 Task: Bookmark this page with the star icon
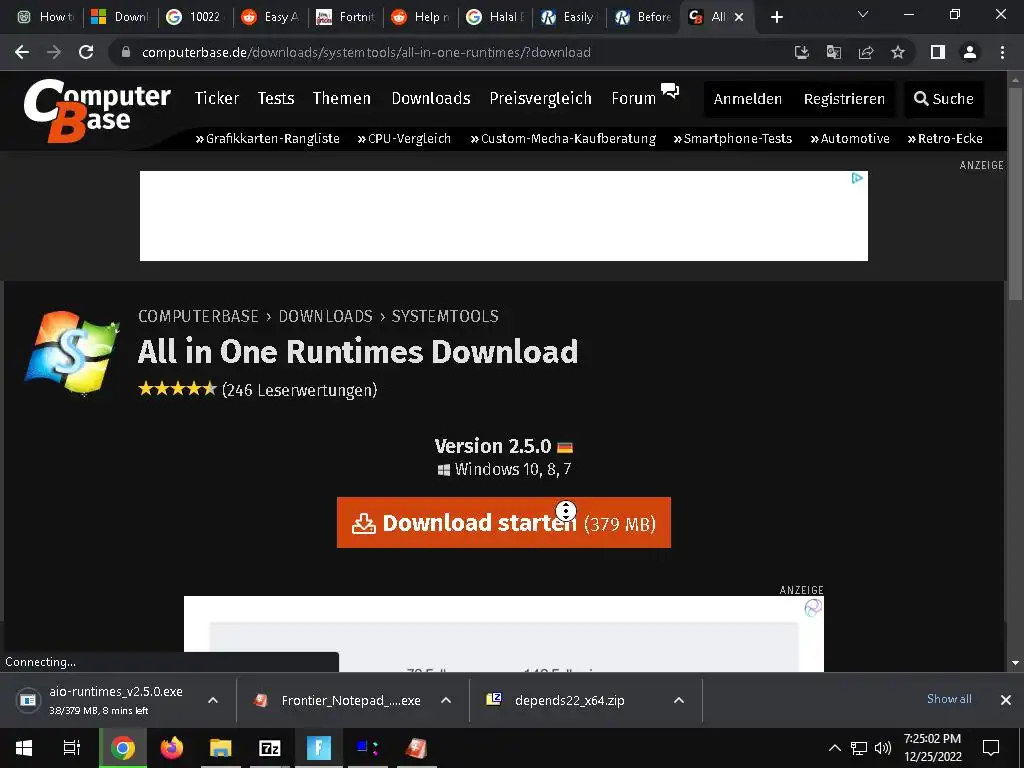coord(898,52)
